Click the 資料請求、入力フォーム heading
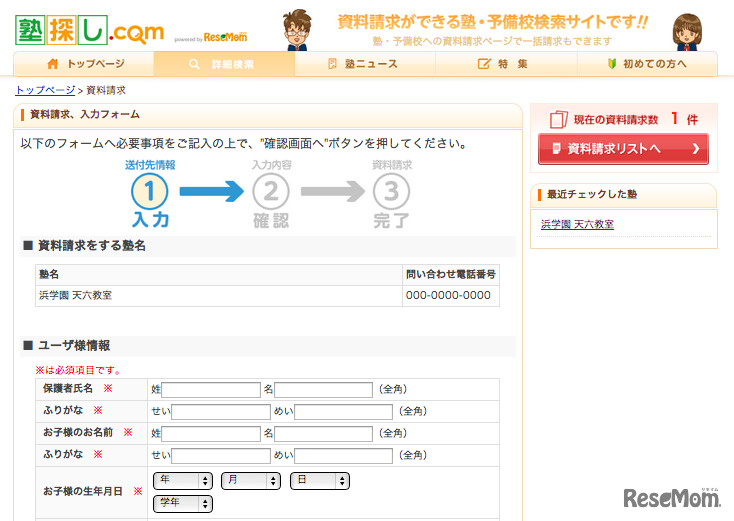 click(x=85, y=114)
